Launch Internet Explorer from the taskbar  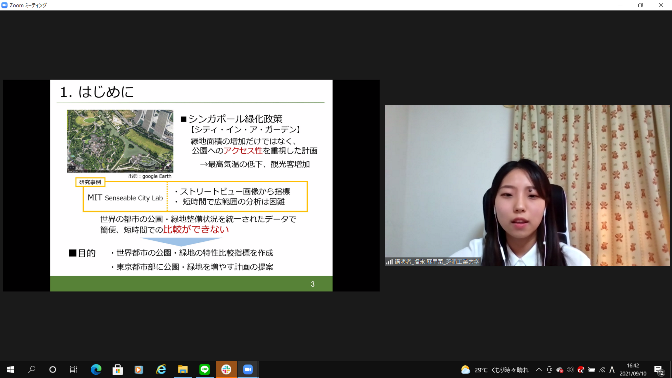161,369
